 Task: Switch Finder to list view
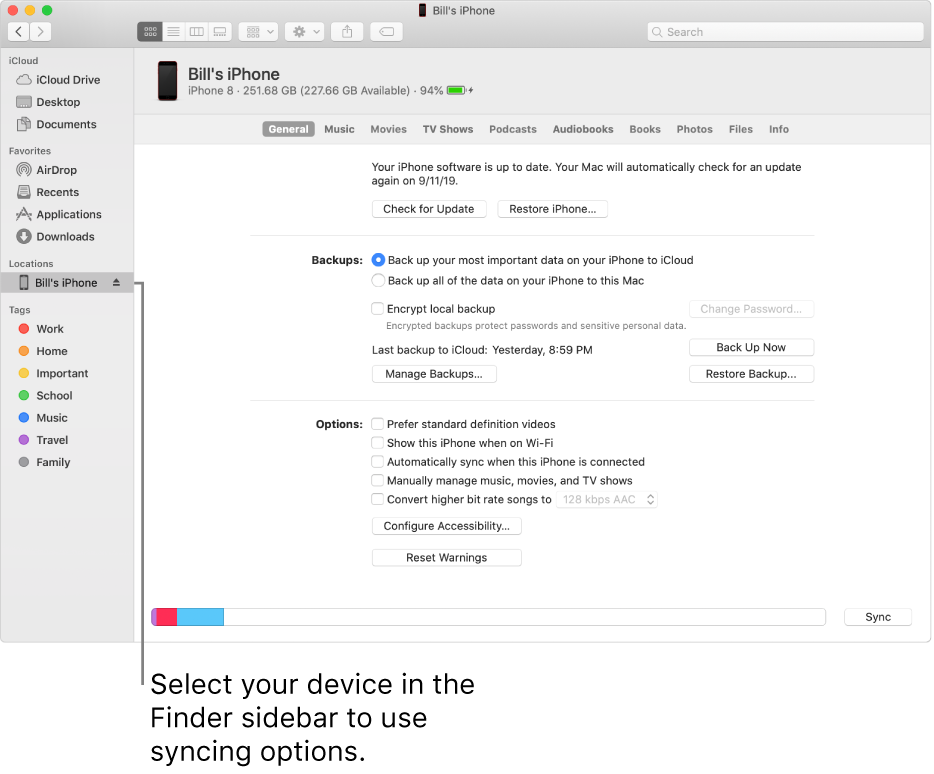(172, 31)
